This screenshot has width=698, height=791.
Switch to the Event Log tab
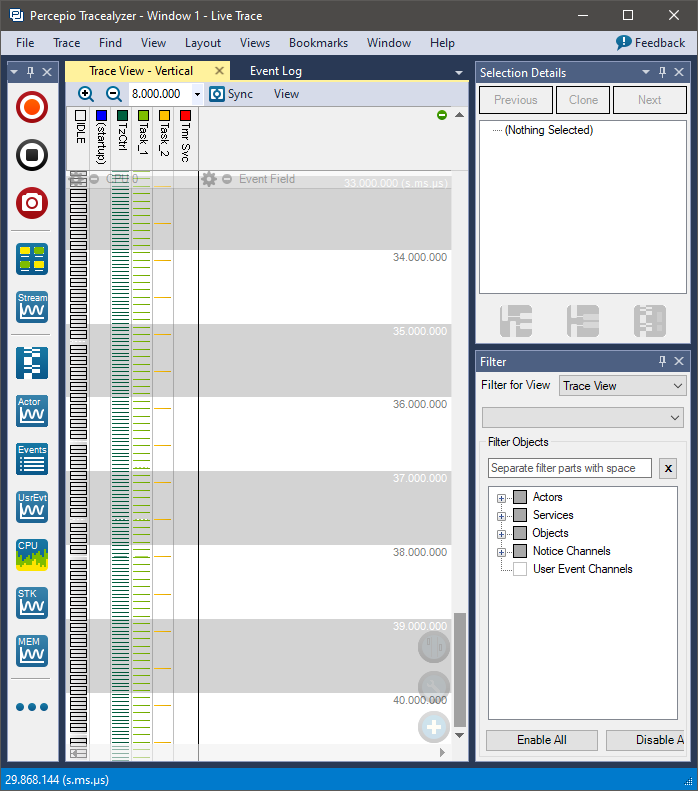coord(276,71)
